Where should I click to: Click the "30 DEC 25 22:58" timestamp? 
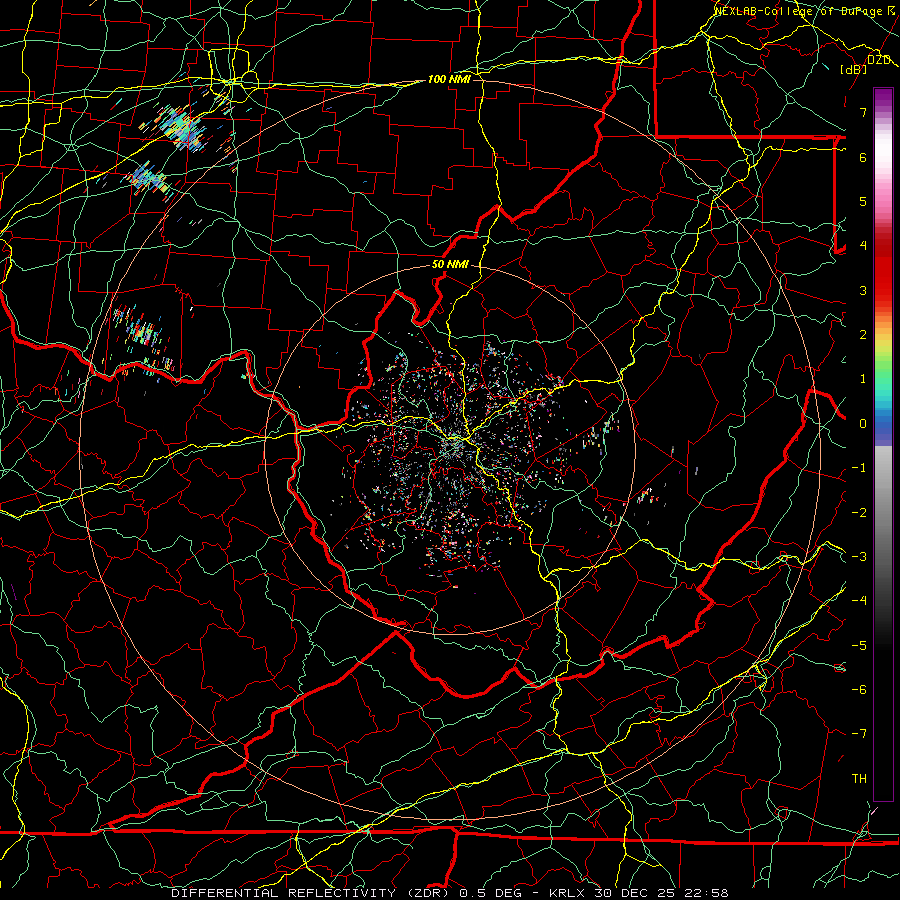click(660, 893)
